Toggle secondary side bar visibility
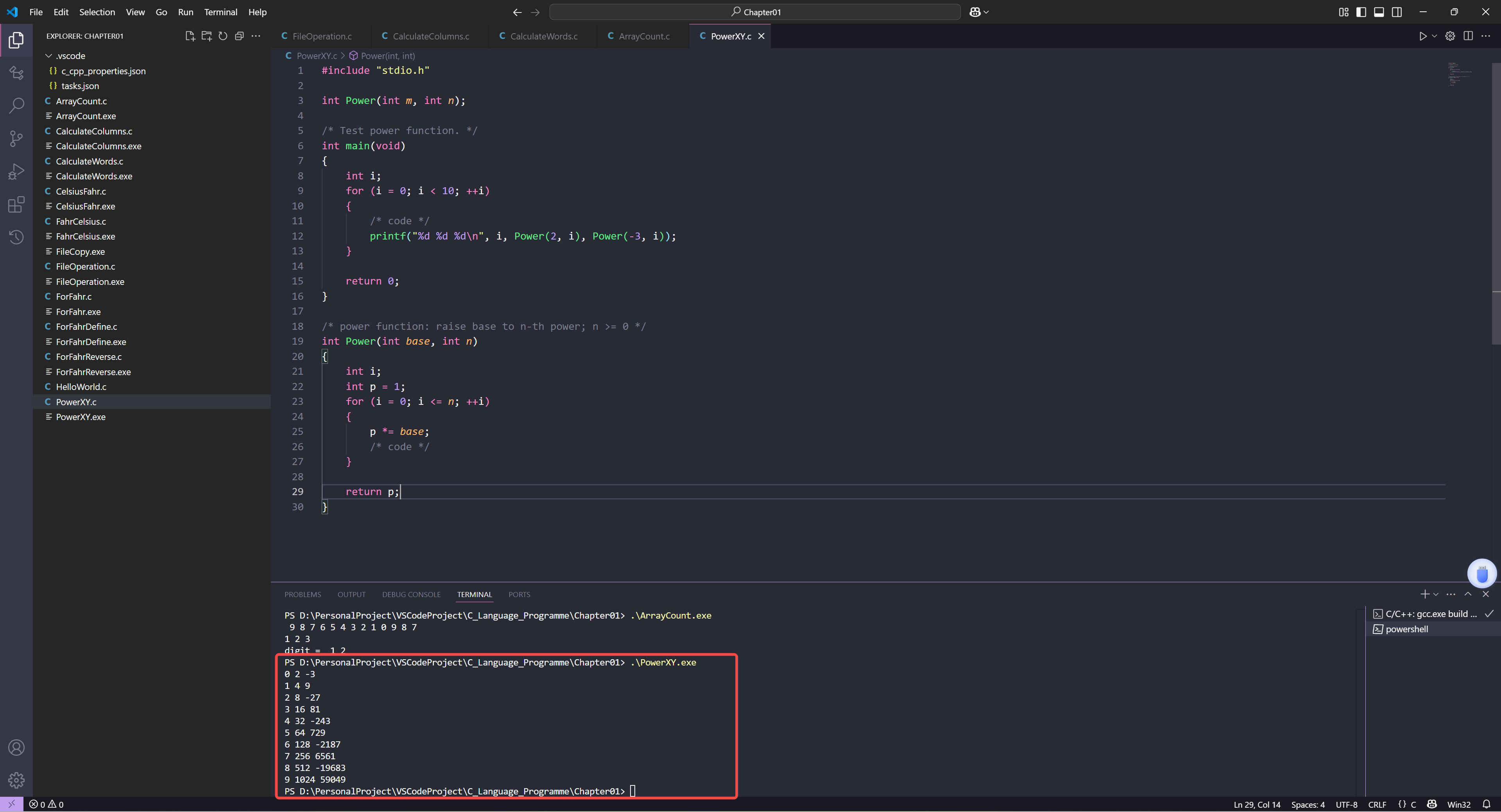Screen dimensions: 1501x812 [x=1397, y=12]
